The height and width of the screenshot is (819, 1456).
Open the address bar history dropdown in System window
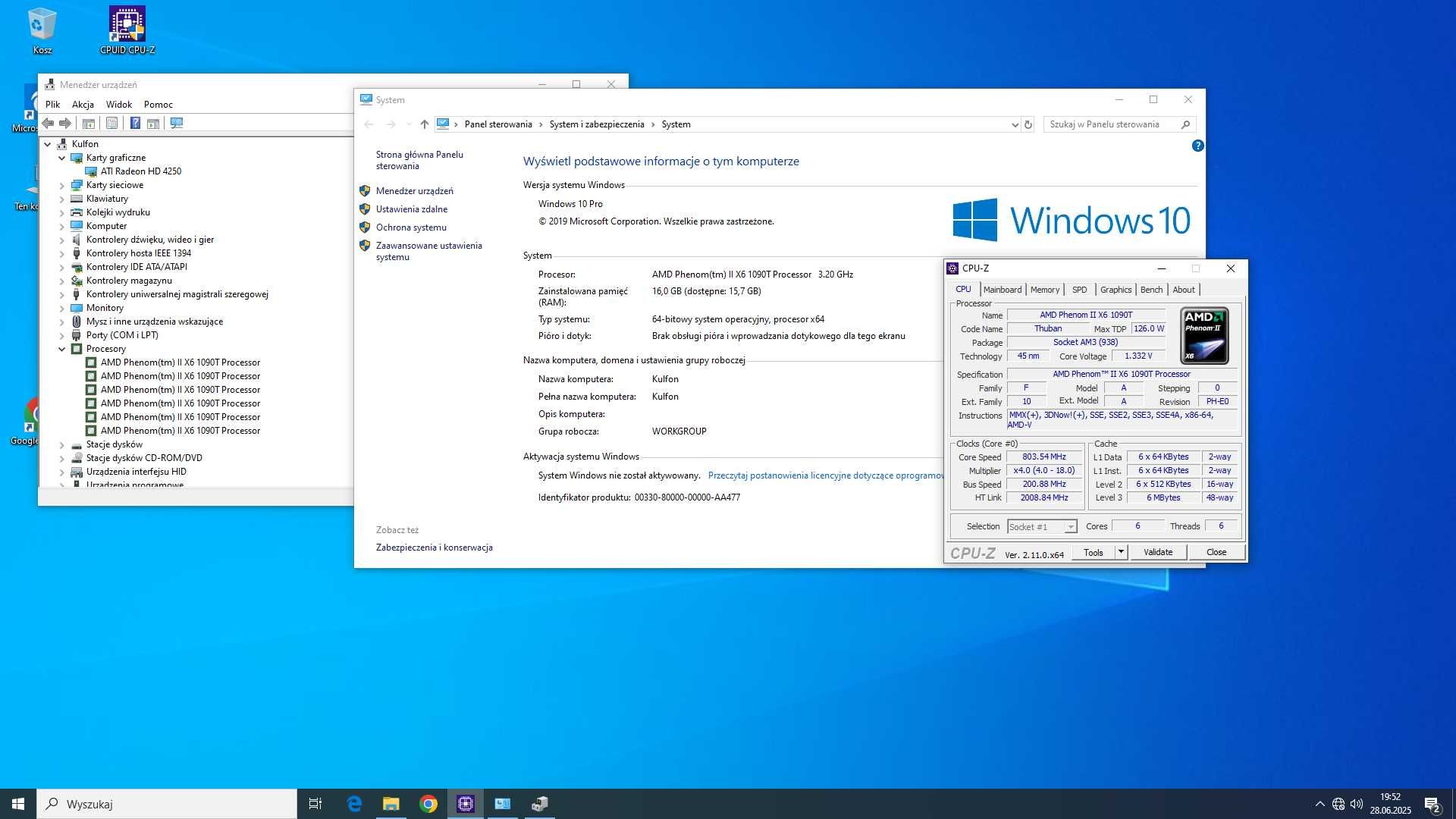click(x=1015, y=124)
